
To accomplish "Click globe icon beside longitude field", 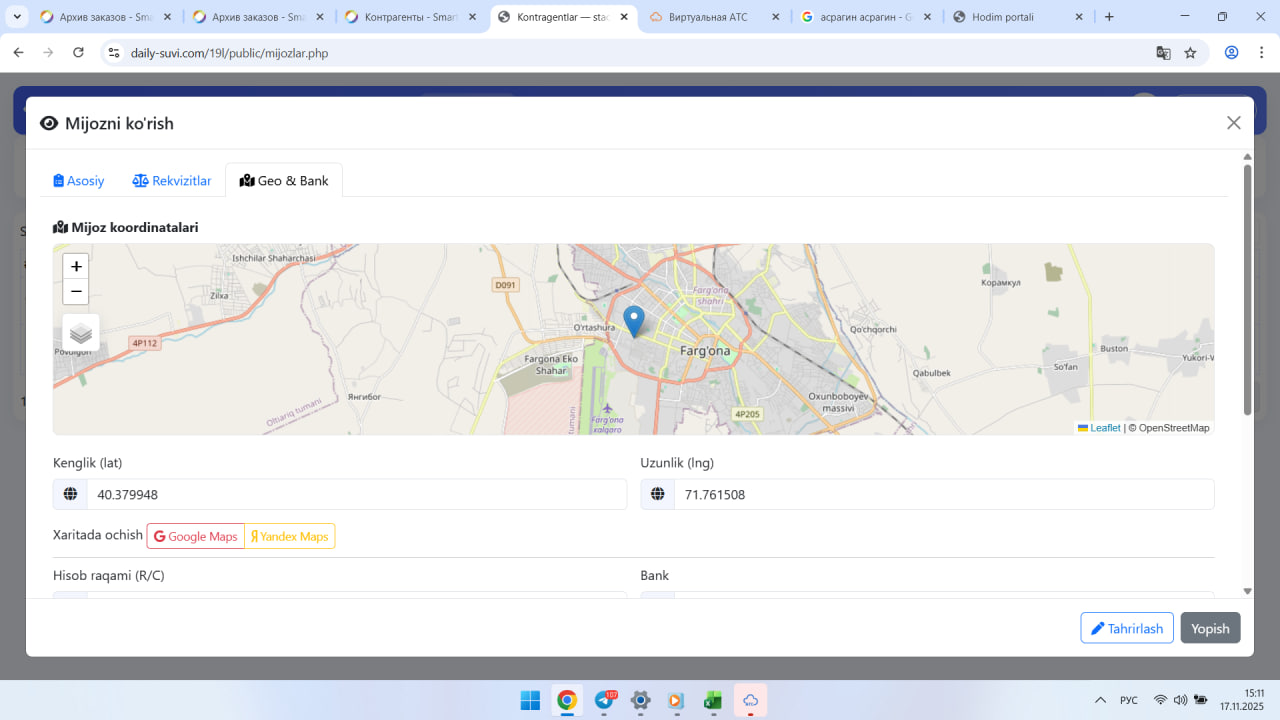I will pos(657,494).
